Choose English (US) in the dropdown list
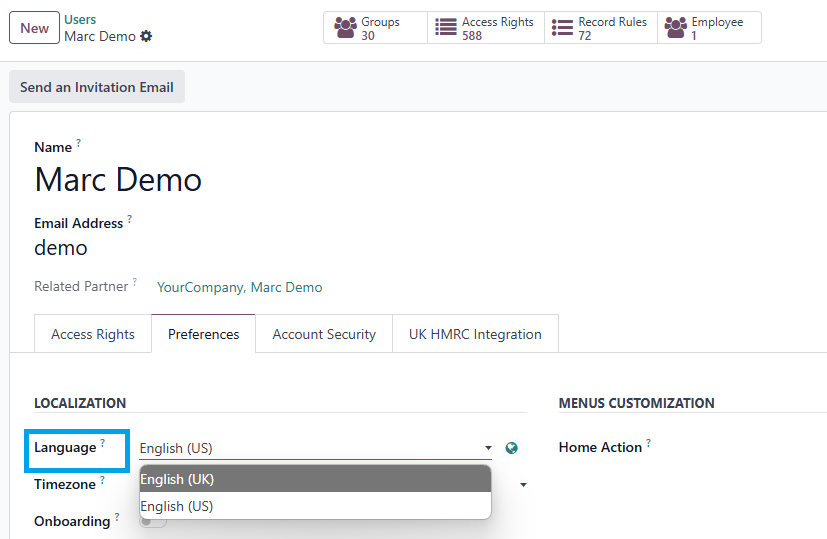Viewport: 827px width, 539px height. [x=315, y=506]
